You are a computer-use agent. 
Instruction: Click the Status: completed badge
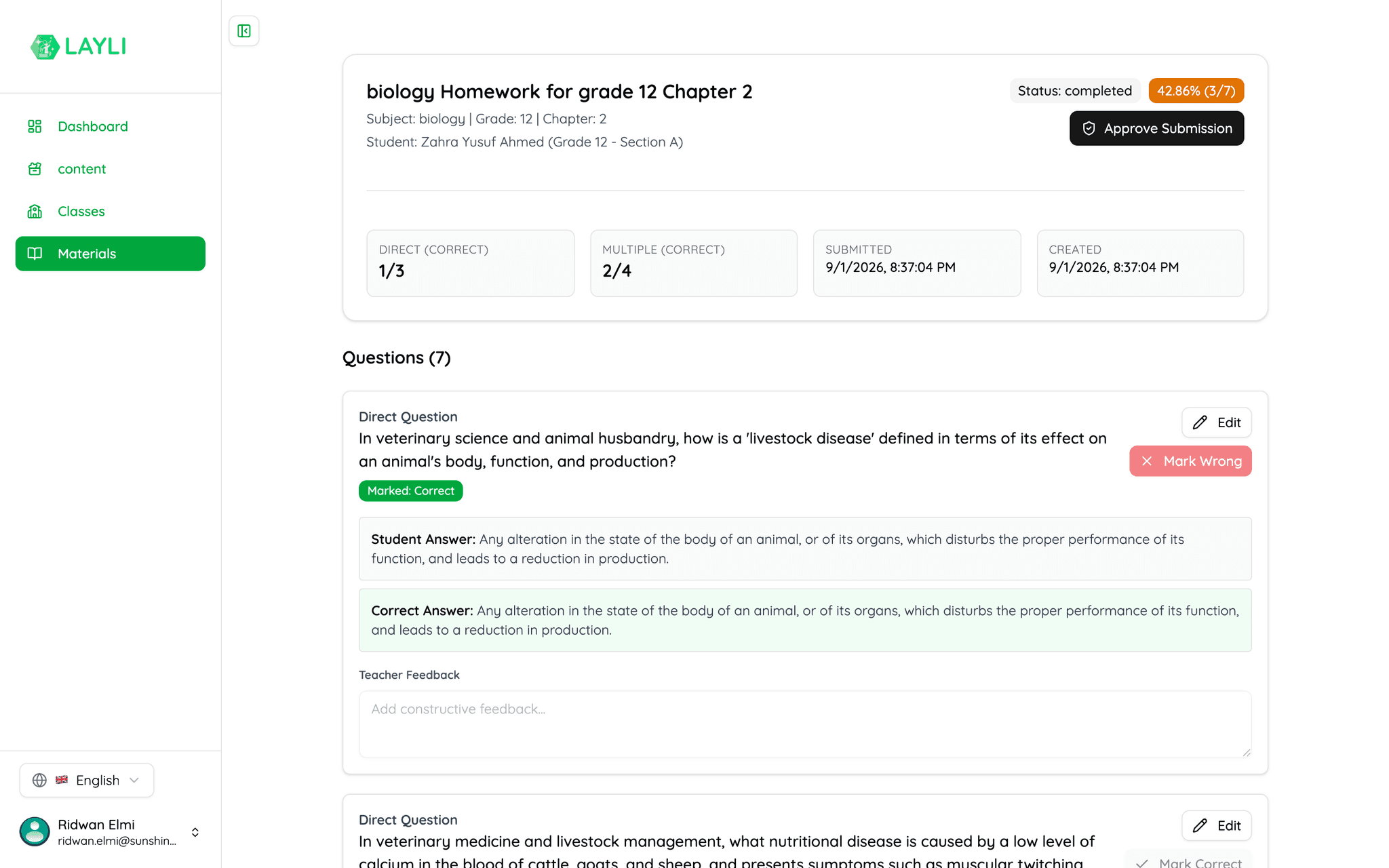pyautogui.click(x=1075, y=91)
